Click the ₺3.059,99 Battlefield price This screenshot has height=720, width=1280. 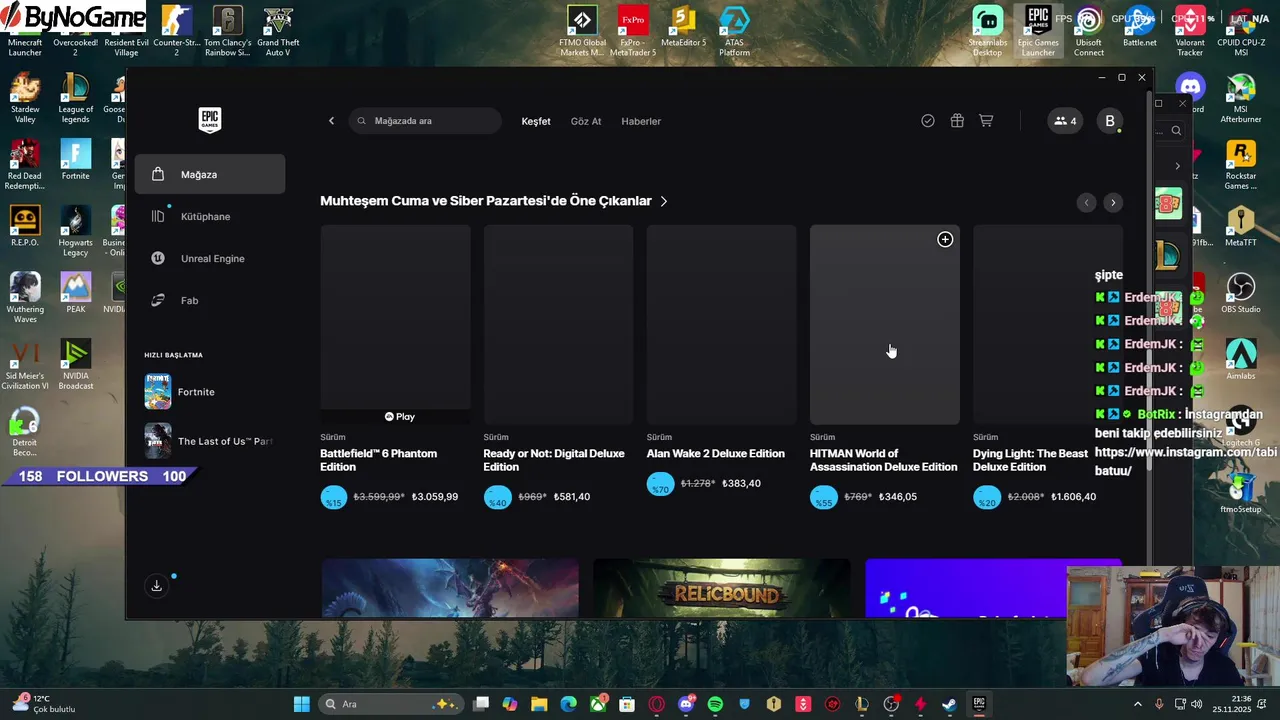(435, 497)
